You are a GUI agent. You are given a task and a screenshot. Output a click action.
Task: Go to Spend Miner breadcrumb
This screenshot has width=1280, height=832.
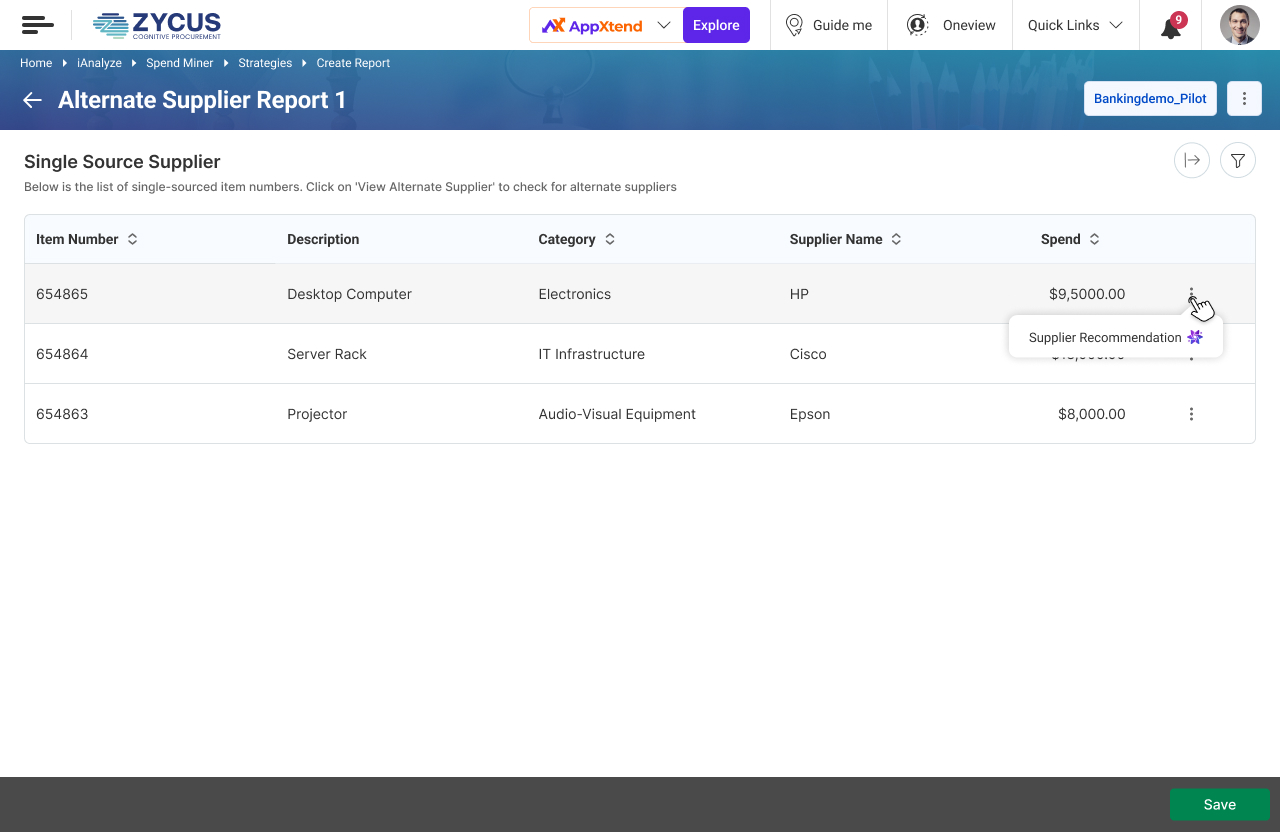point(180,63)
